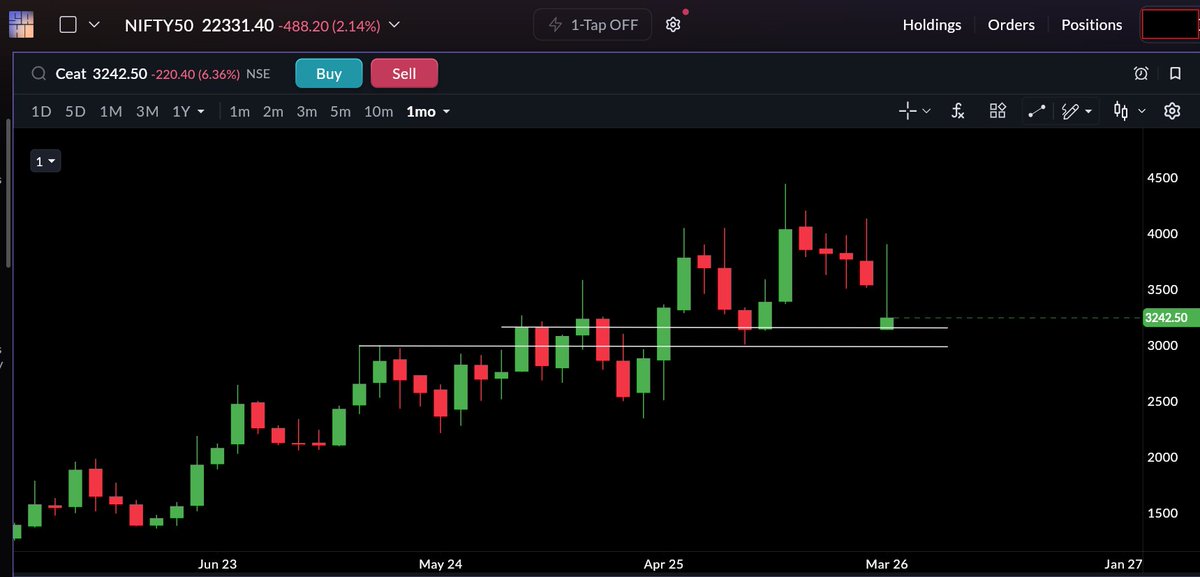Screen dimensions: 1200x577
Task: Open the app logo home icon
Action: (x=20, y=24)
